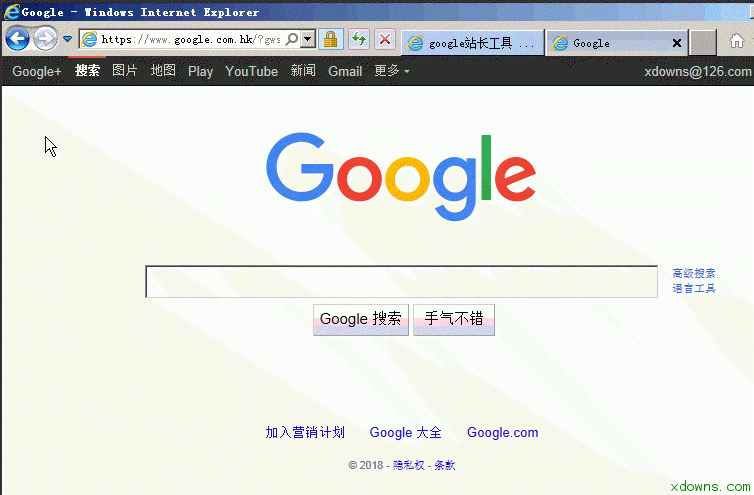The width and height of the screenshot is (754, 495).
Task: Expand the 更多 dropdown menu
Action: point(392,71)
